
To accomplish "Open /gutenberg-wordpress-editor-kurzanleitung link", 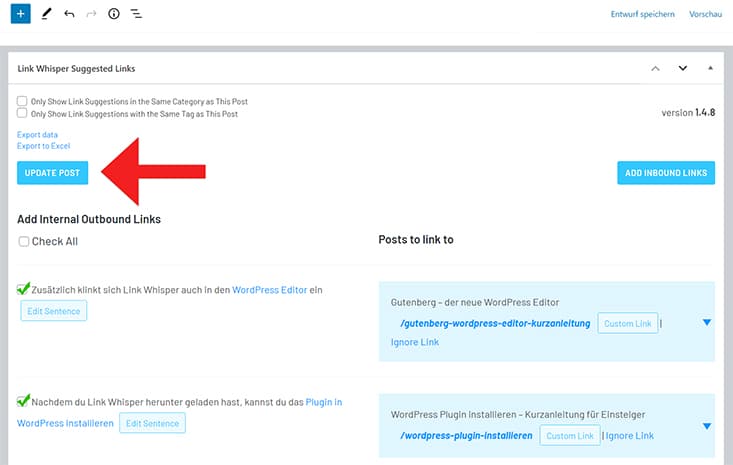I will coord(495,323).
